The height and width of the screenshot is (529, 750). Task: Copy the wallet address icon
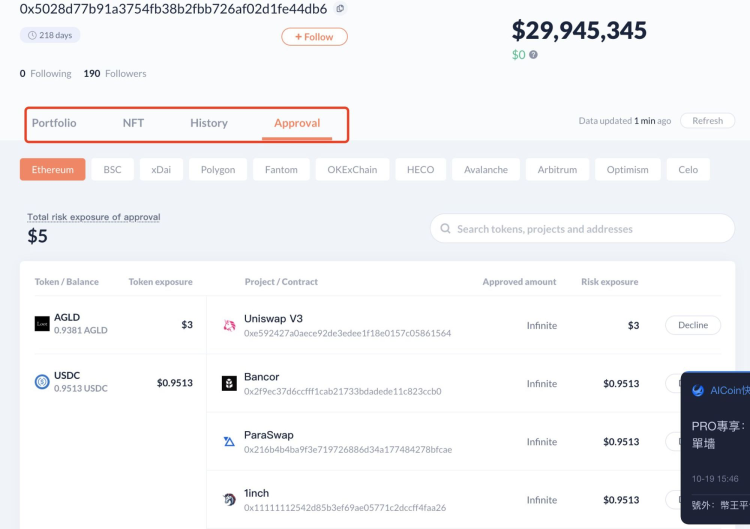point(341,9)
